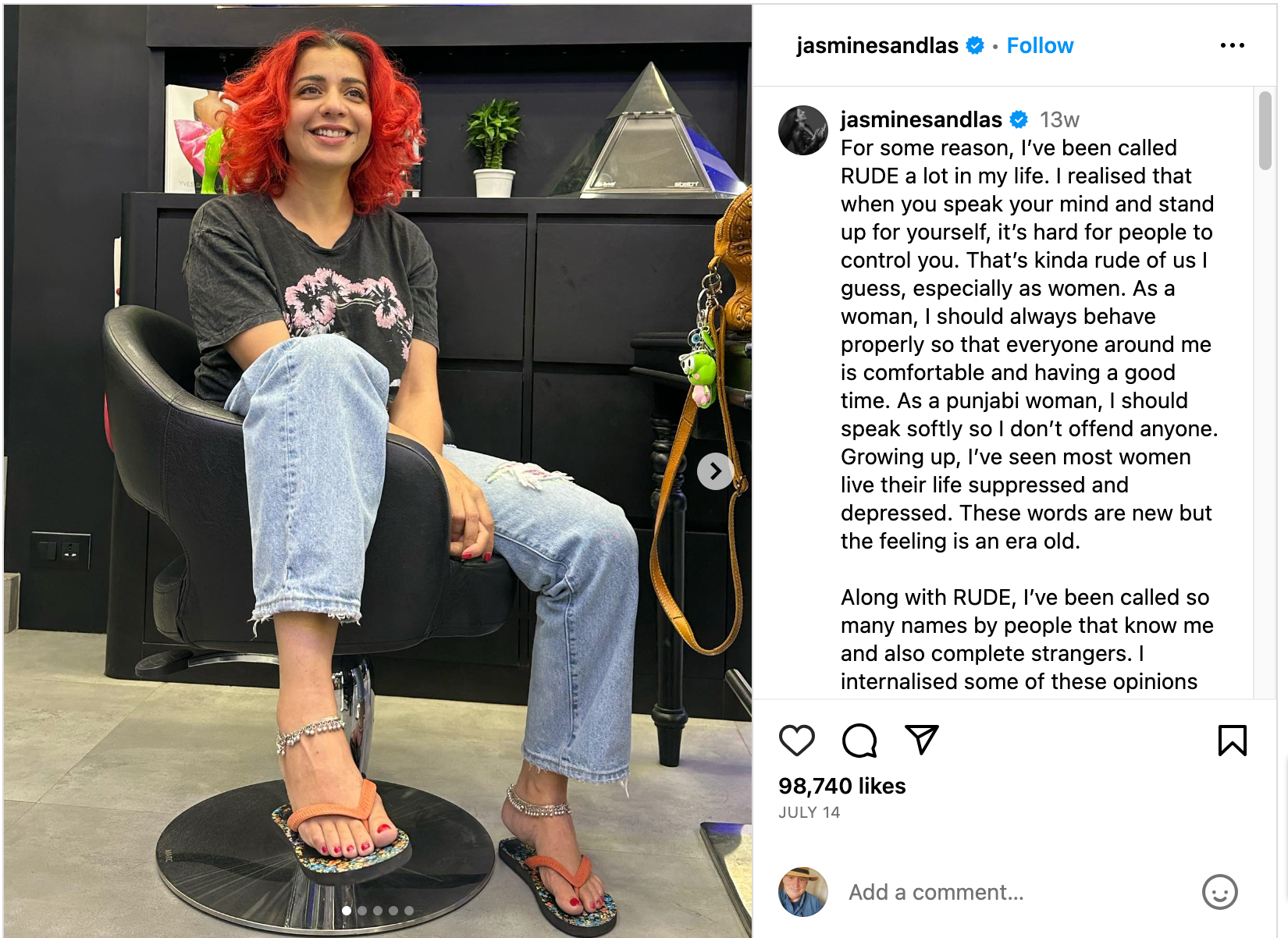
Task: Like the post with heart icon
Action: (x=796, y=741)
